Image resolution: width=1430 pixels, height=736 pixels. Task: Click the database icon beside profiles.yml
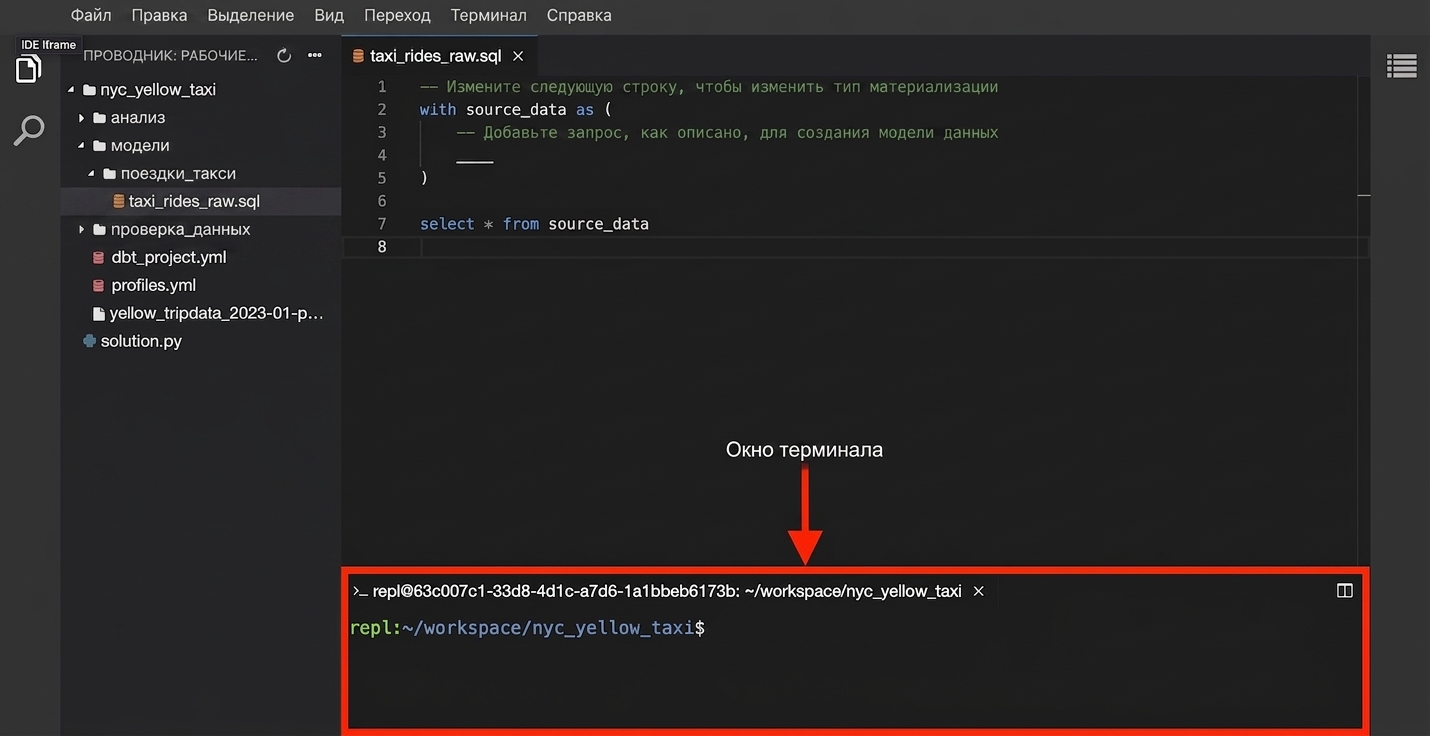tap(98, 285)
